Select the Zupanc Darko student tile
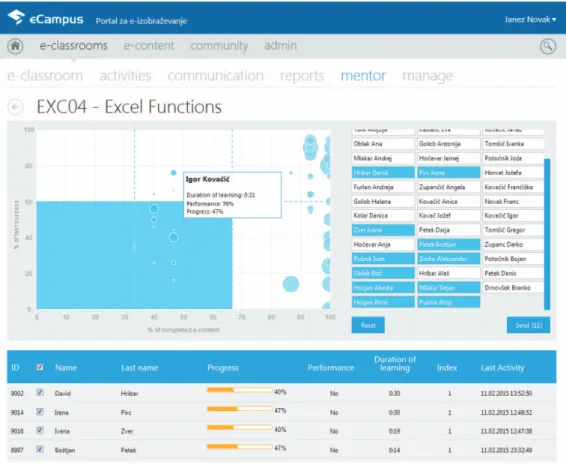This screenshot has height=465, width=566. click(x=513, y=244)
